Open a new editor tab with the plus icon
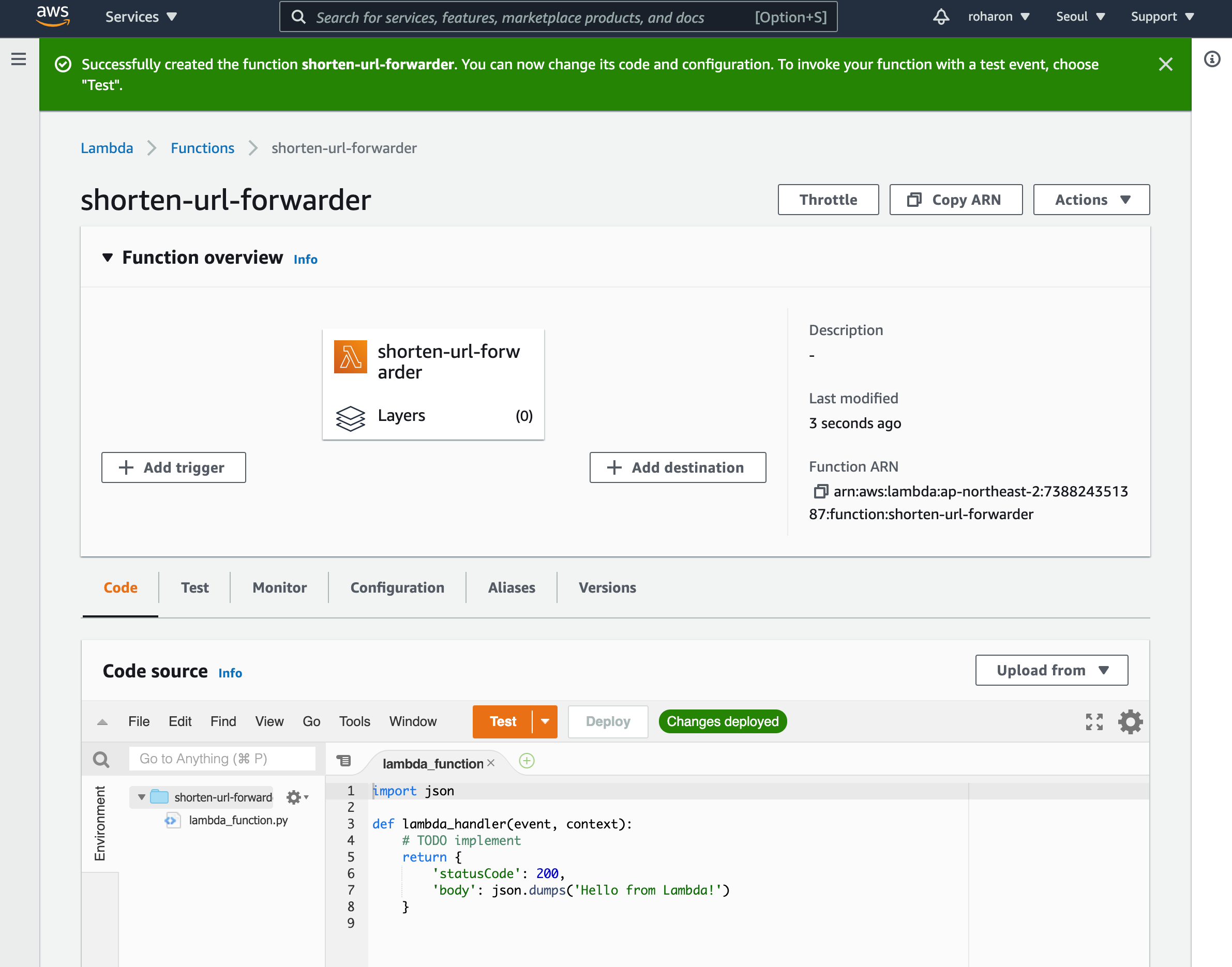 pyautogui.click(x=527, y=761)
